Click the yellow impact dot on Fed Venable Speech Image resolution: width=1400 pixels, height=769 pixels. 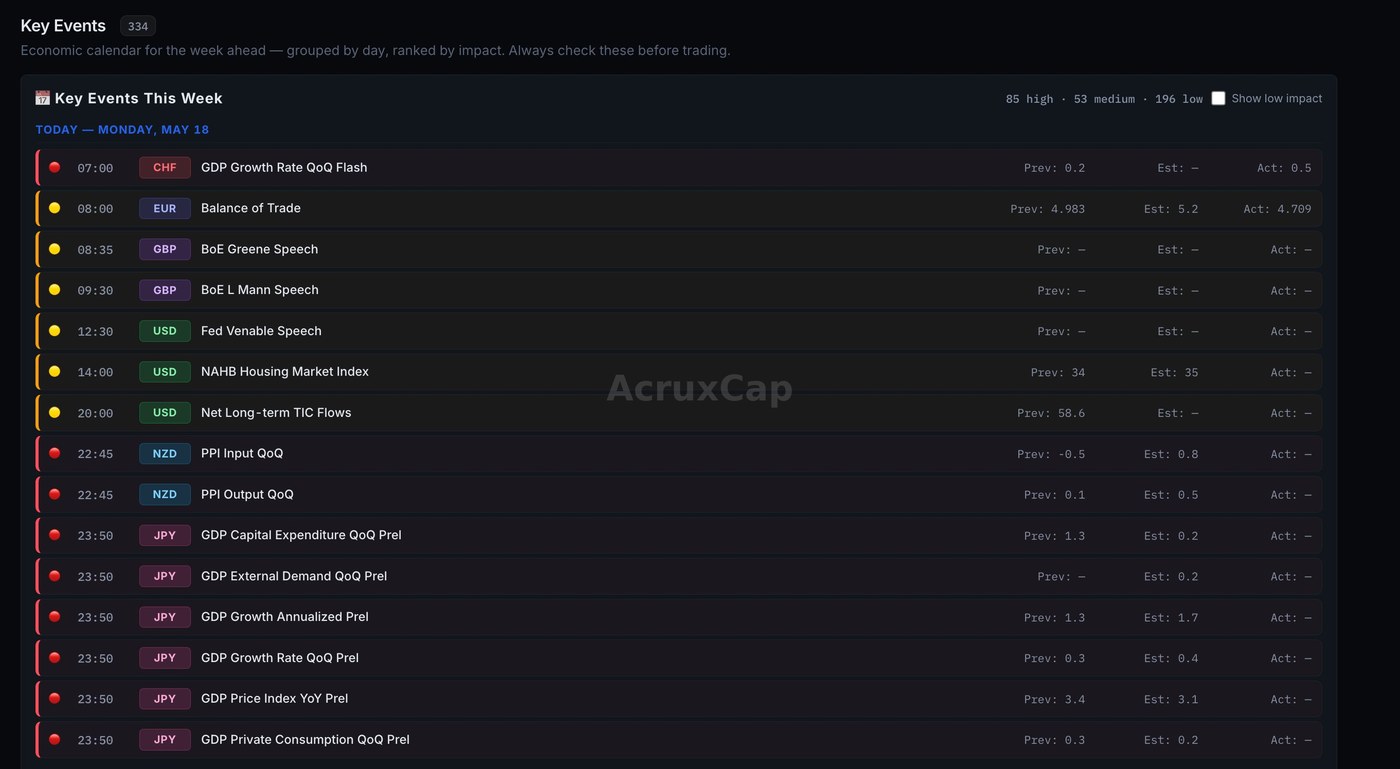click(55, 331)
